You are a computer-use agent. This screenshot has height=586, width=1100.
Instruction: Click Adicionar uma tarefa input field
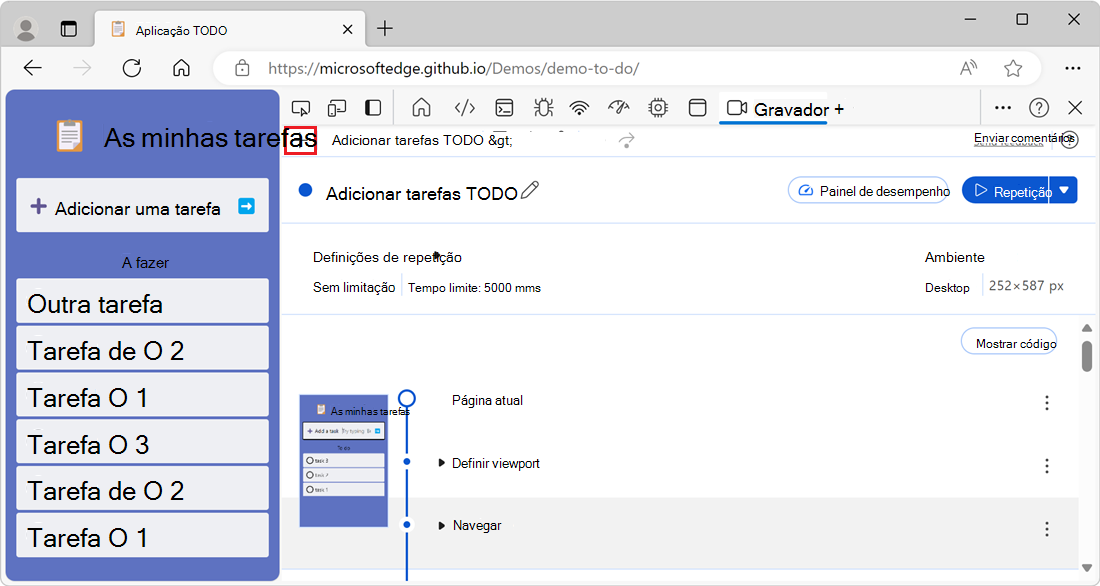142,205
